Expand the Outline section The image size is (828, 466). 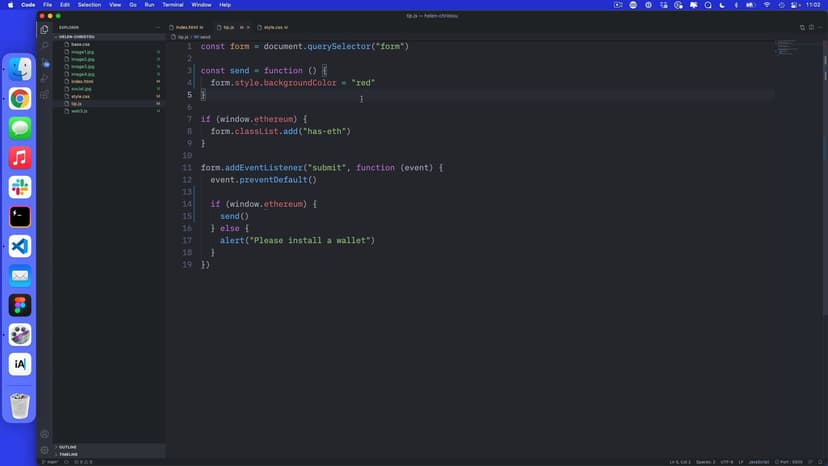68,447
